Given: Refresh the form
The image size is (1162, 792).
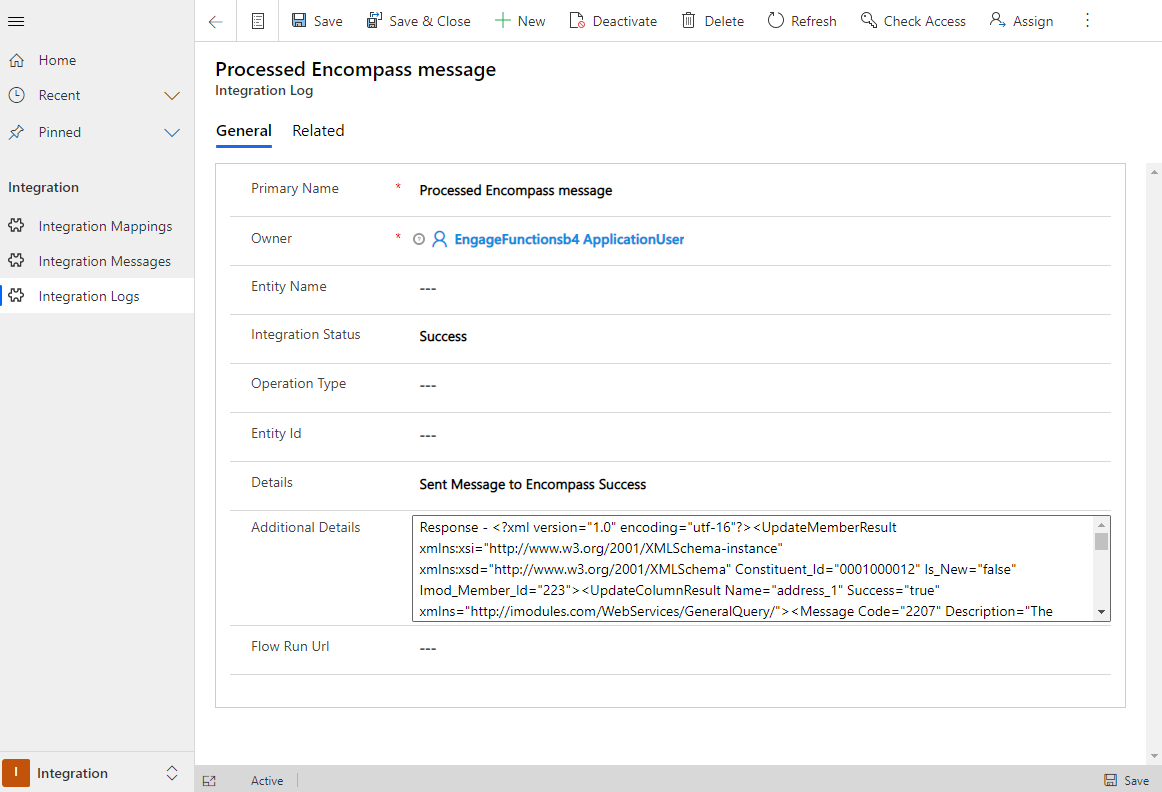Looking at the screenshot, I should pyautogui.click(x=802, y=21).
